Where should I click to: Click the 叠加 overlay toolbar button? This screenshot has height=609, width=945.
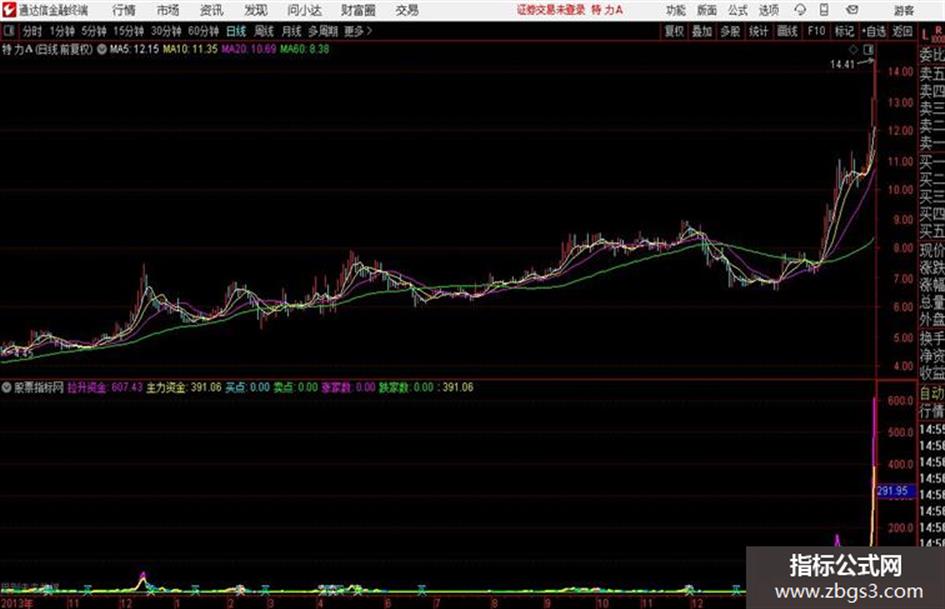click(x=702, y=31)
